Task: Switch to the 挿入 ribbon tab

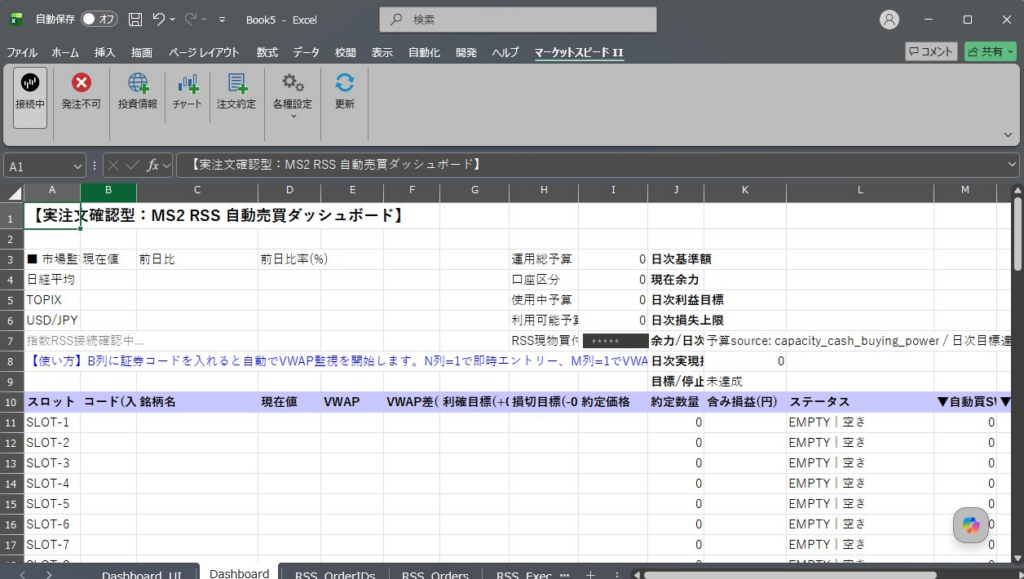Action: tap(104, 52)
